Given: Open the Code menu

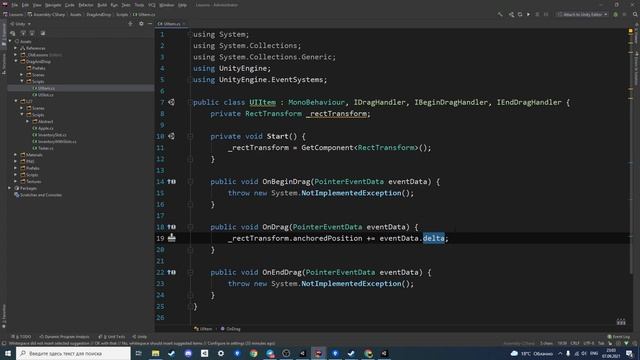Looking at the screenshot, I should (x=70, y=5).
